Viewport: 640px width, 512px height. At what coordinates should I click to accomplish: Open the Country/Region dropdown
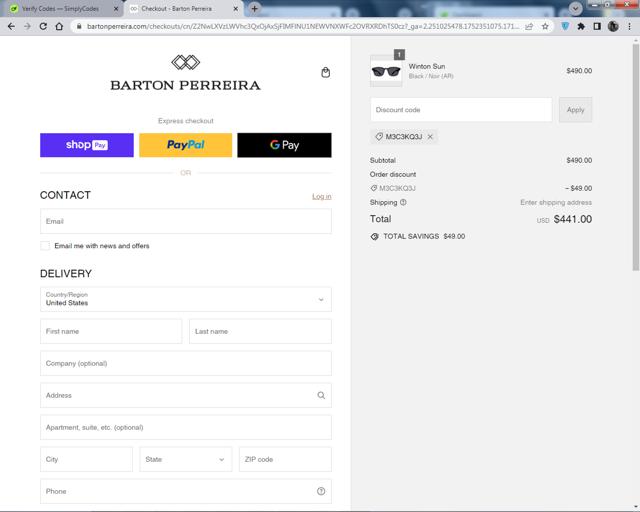click(186, 299)
